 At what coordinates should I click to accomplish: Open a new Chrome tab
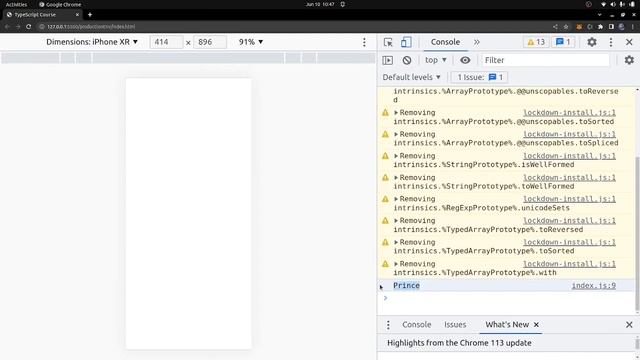point(90,15)
